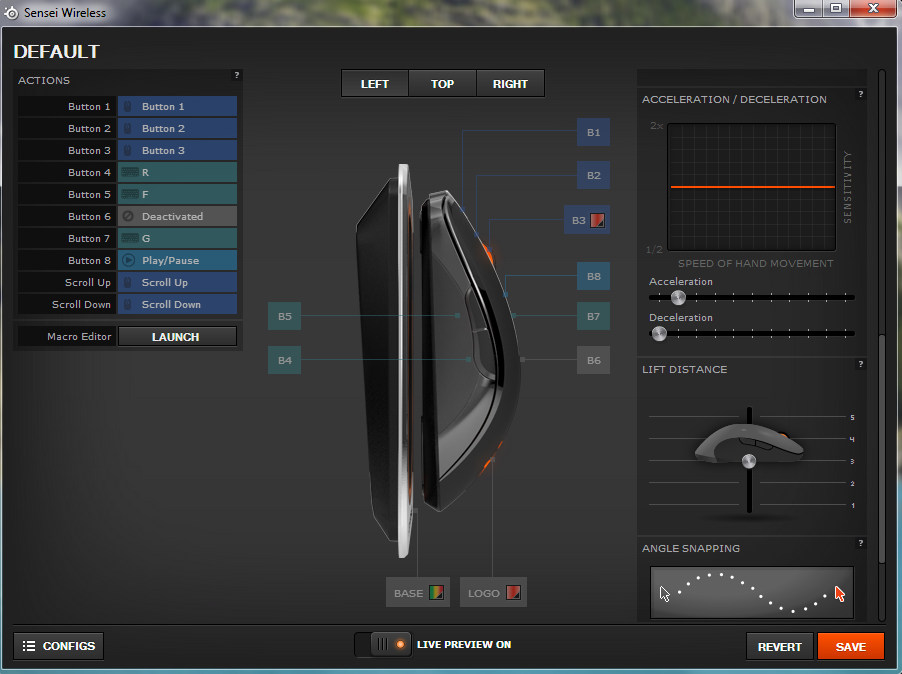This screenshot has width=902, height=674.
Task: Open the CONFIGS list button
Action: (58, 646)
